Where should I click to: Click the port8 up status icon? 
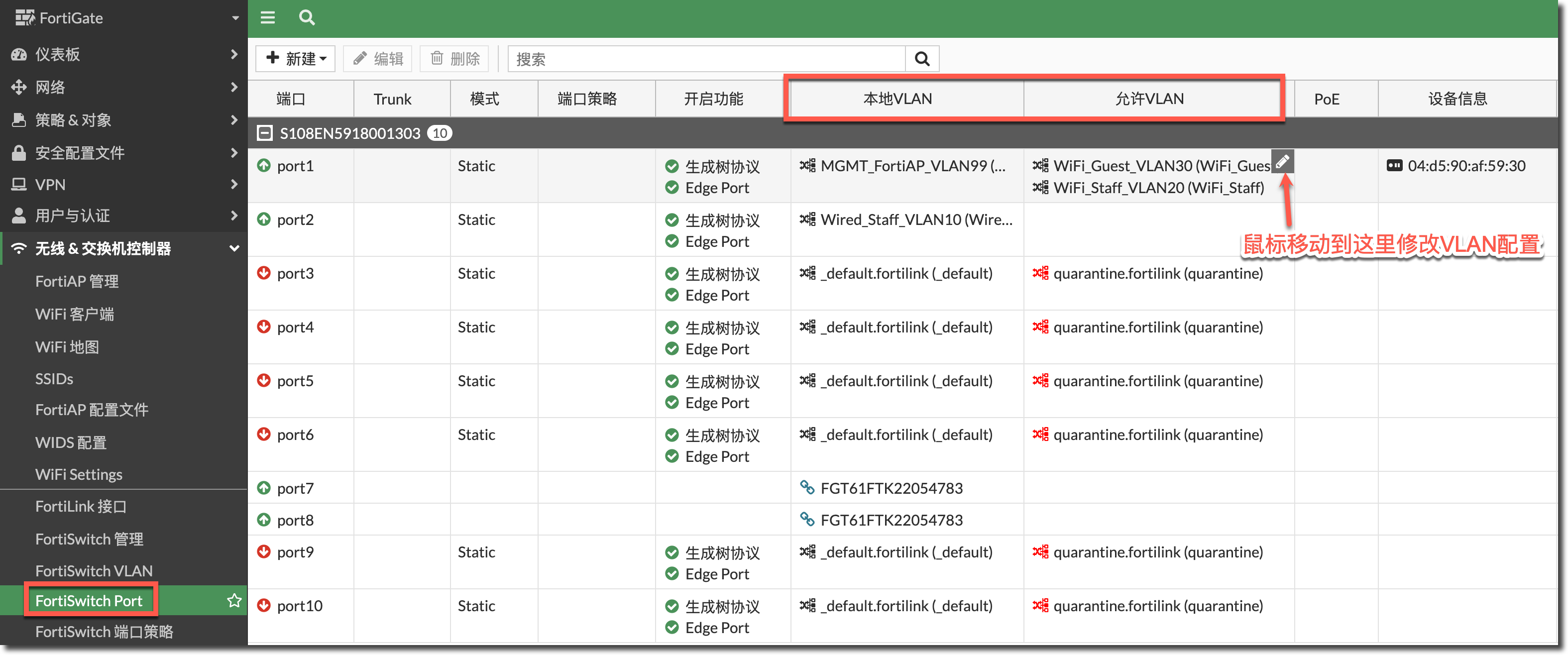263,520
